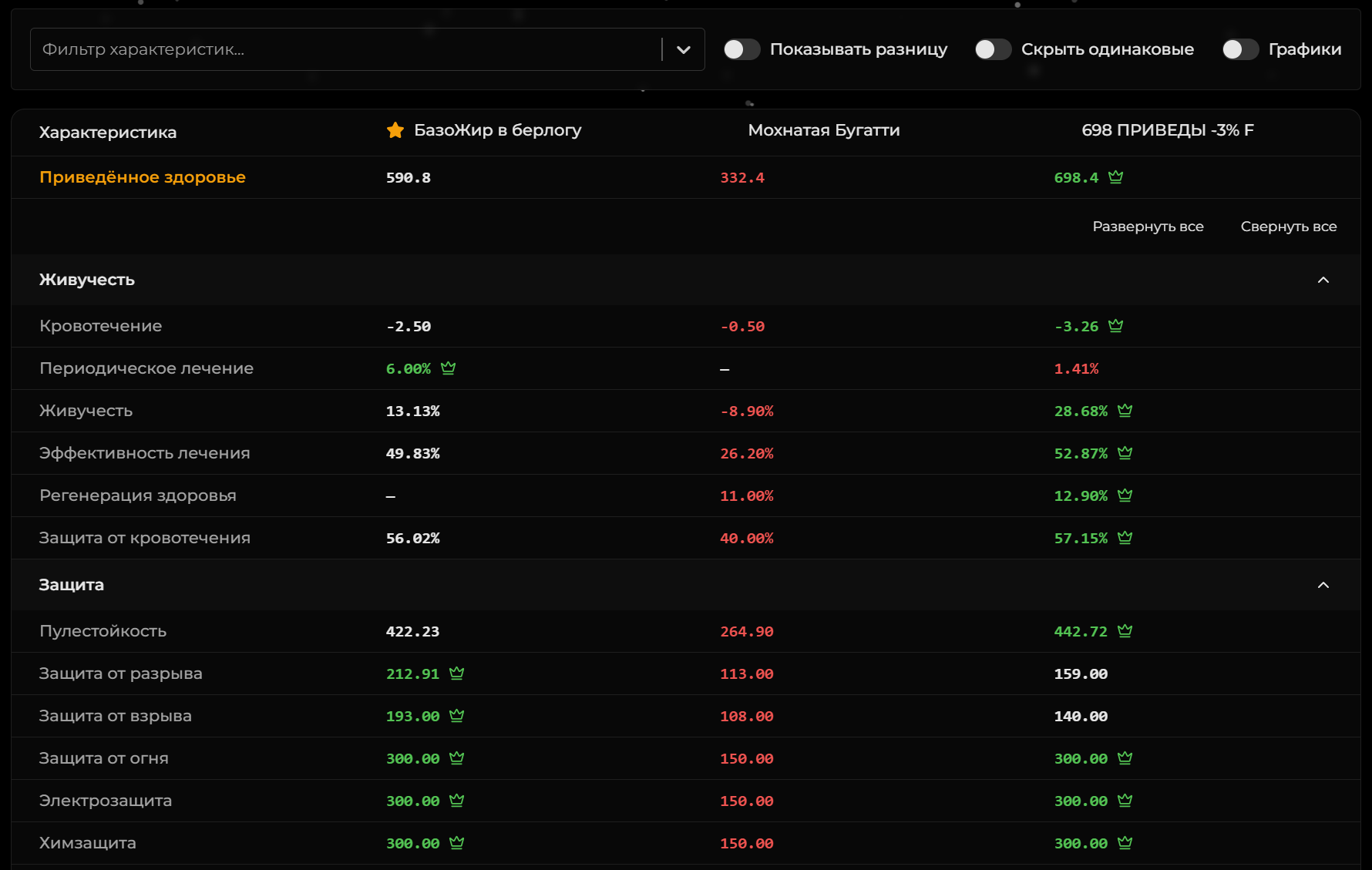Toggle Скрыть одинаковые switch
This screenshot has width=1372, height=870.
pyautogui.click(x=993, y=49)
